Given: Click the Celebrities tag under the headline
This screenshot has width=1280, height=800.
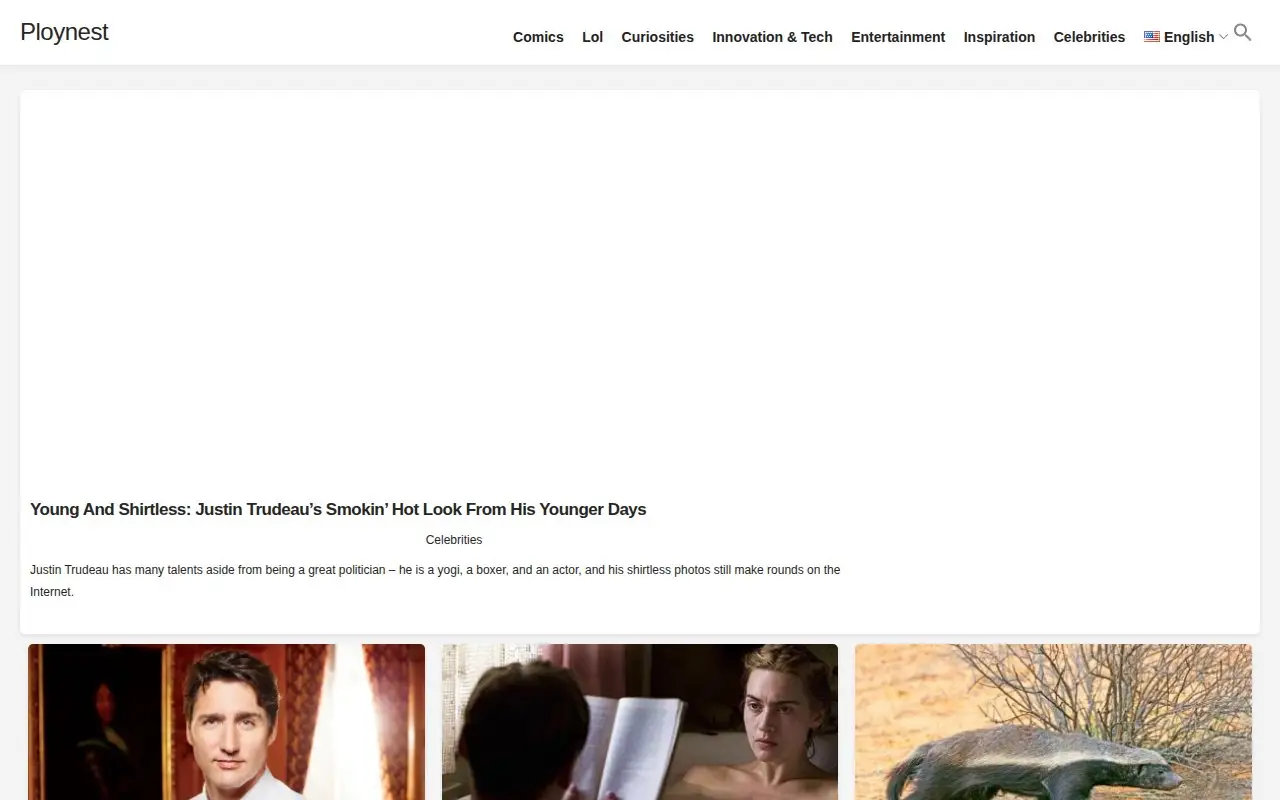Looking at the screenshot, I should click(x=454, y=540).
